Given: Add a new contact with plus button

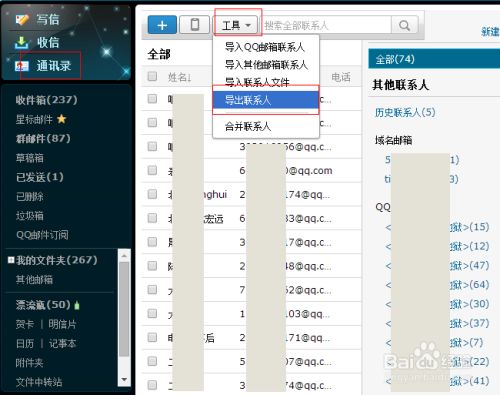Looking at the screenshot, I should [162, 25].
